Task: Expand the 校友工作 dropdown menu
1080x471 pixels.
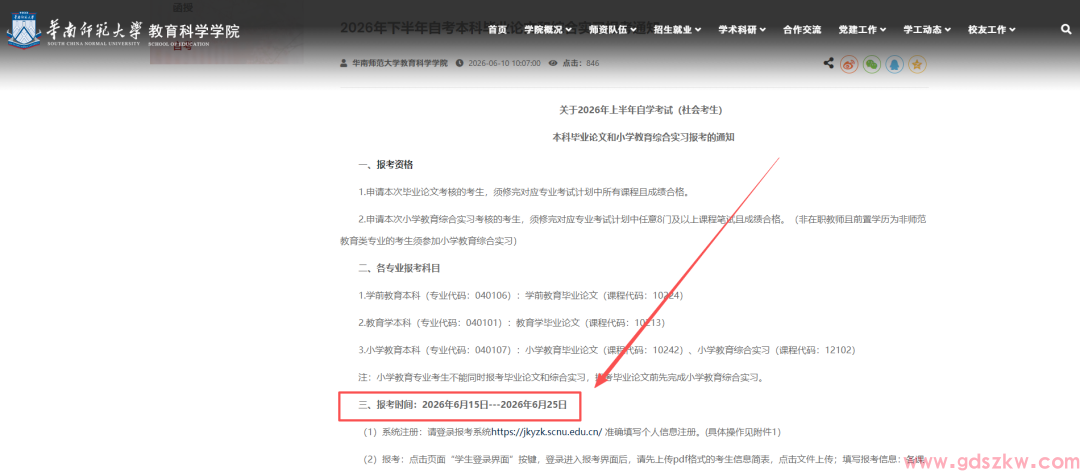Action: (x=992, y=30)
